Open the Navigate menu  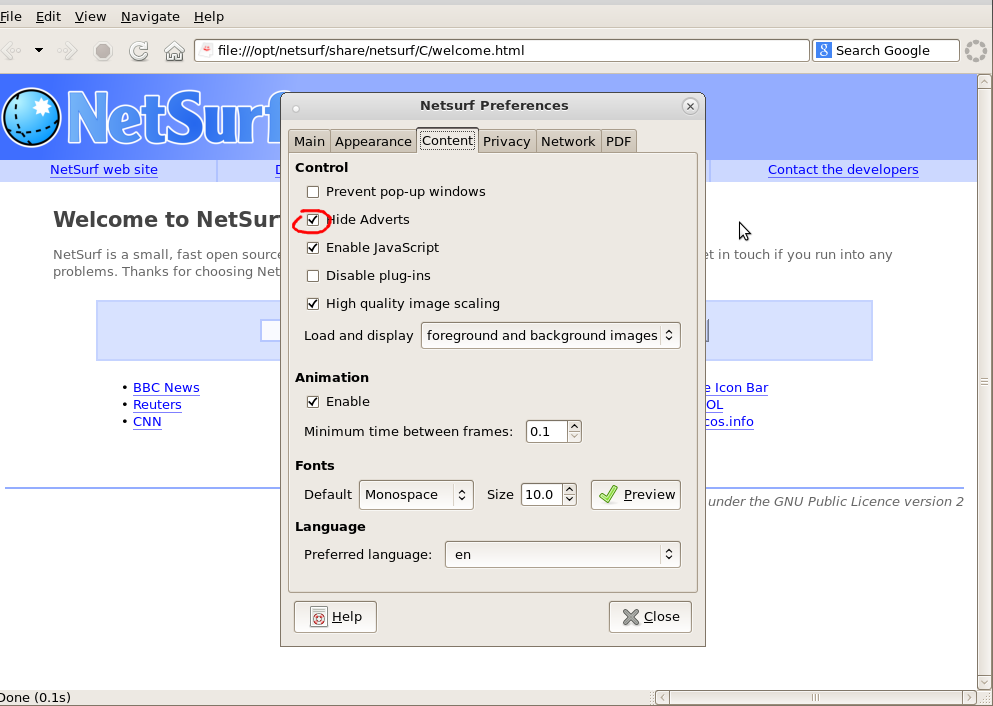(150, 16)
